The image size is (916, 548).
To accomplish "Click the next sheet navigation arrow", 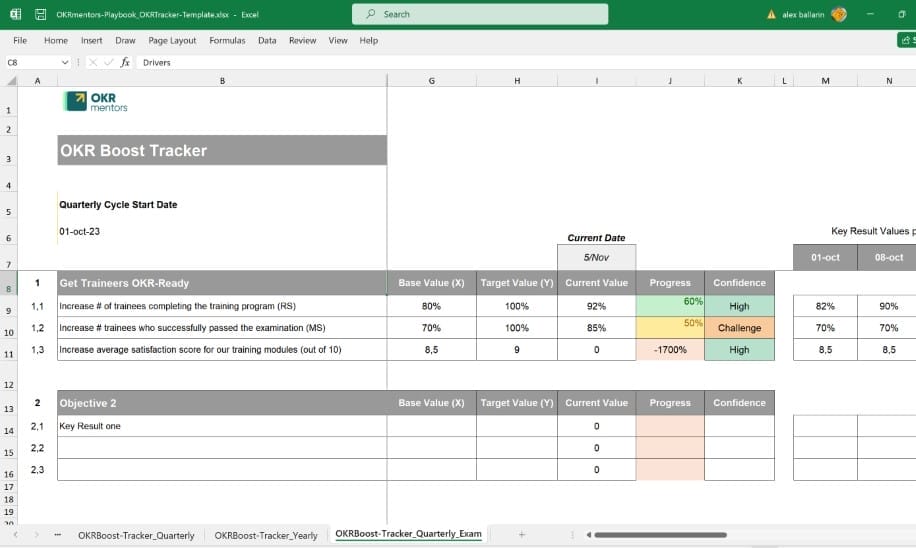I will point(35,535).
